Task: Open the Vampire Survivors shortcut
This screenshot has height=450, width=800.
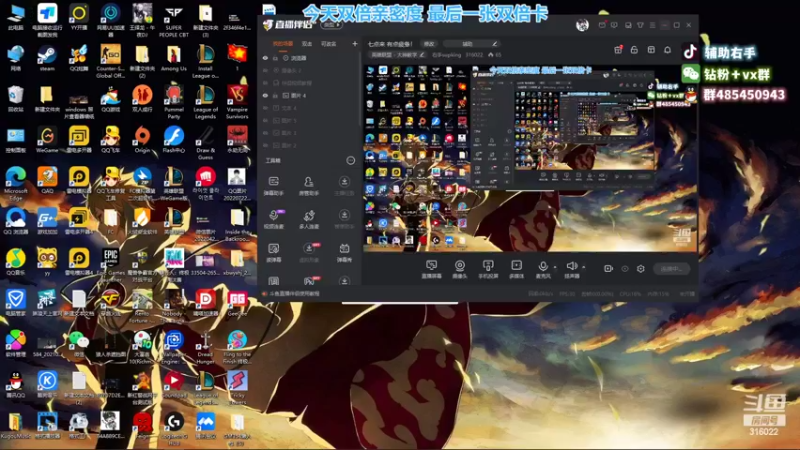Action: click(x=237, y=103)
